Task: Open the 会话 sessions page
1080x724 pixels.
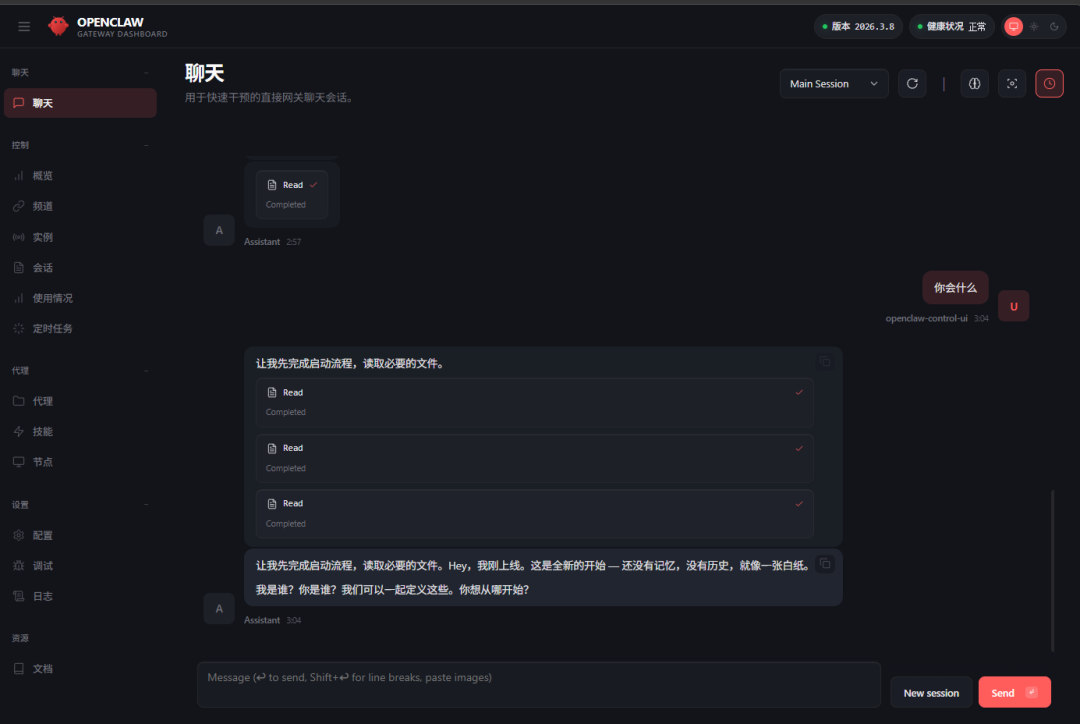Action: coord(80,267)
